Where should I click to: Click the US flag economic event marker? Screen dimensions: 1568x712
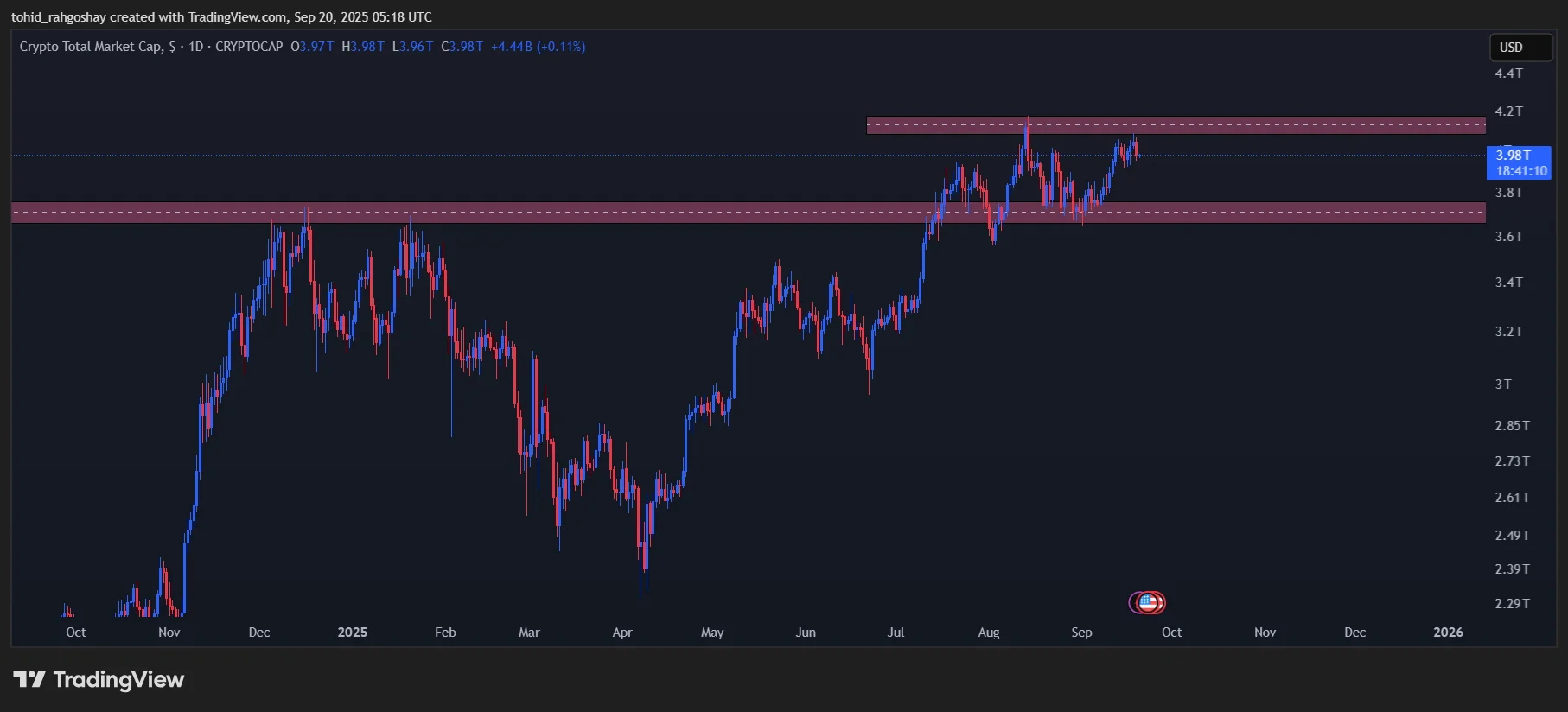click(1147, 602)
